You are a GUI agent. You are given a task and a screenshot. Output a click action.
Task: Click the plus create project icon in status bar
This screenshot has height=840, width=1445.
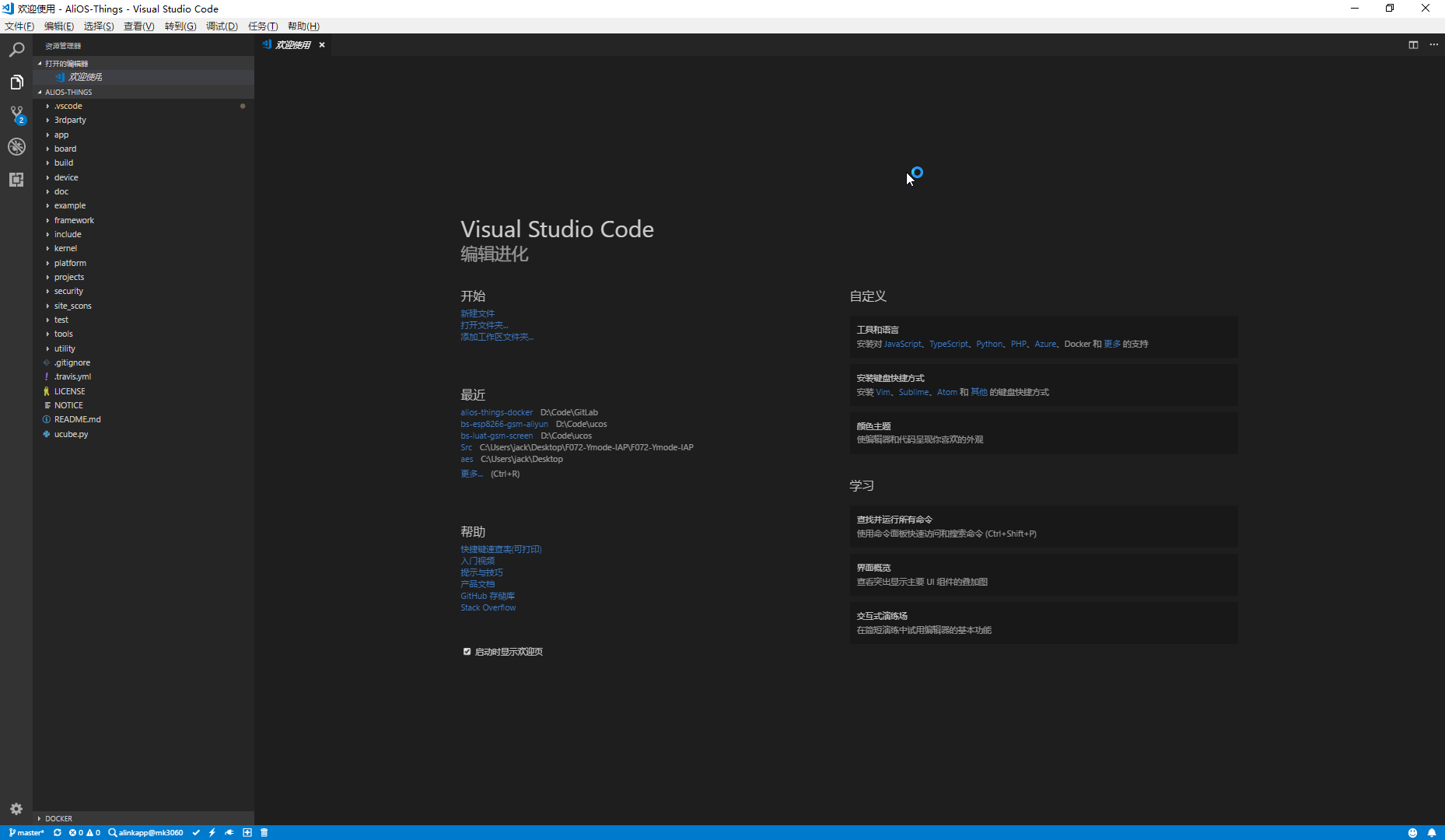click(247, 832)
